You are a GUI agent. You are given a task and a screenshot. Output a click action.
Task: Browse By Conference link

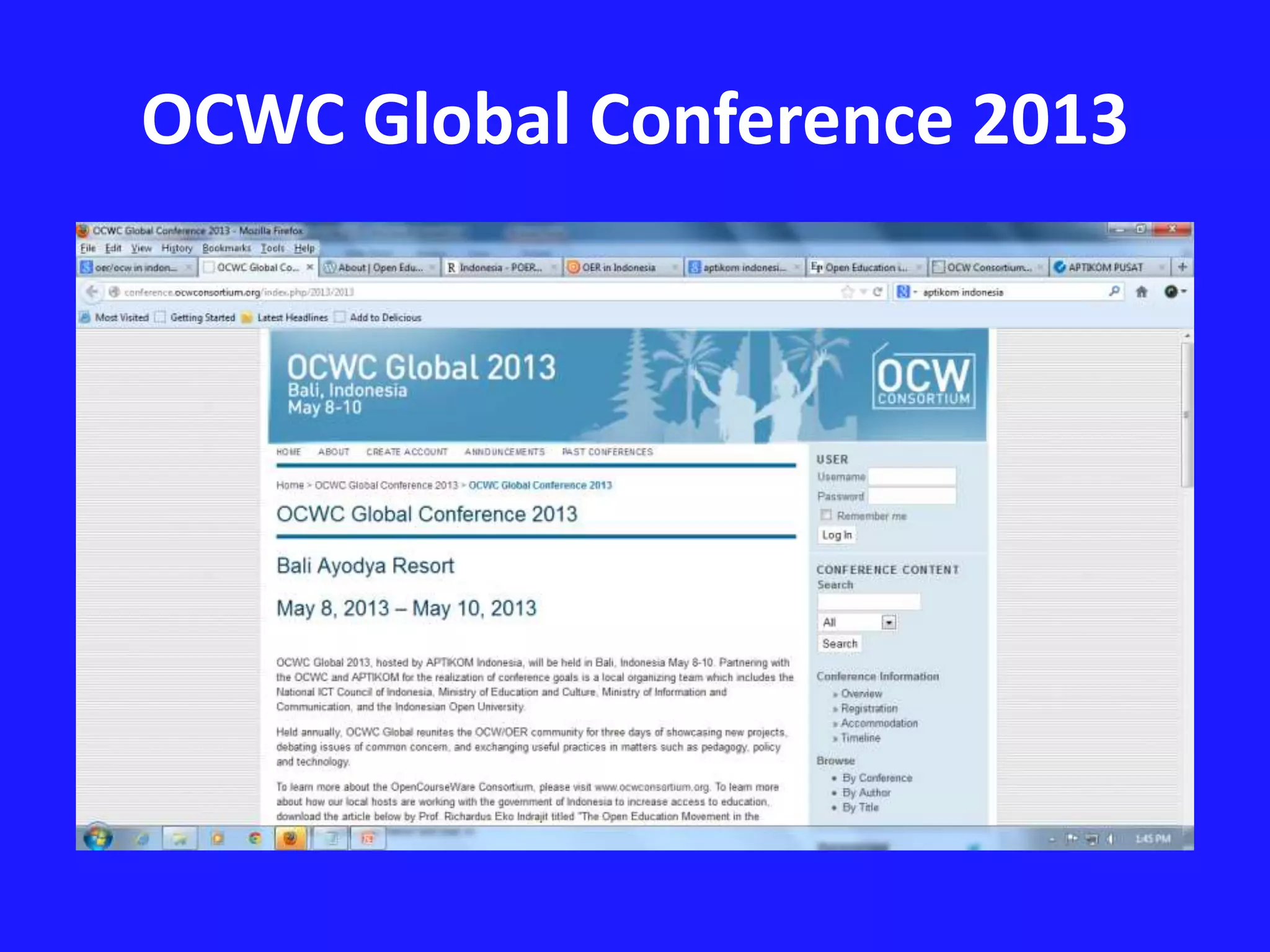point(877,778)
